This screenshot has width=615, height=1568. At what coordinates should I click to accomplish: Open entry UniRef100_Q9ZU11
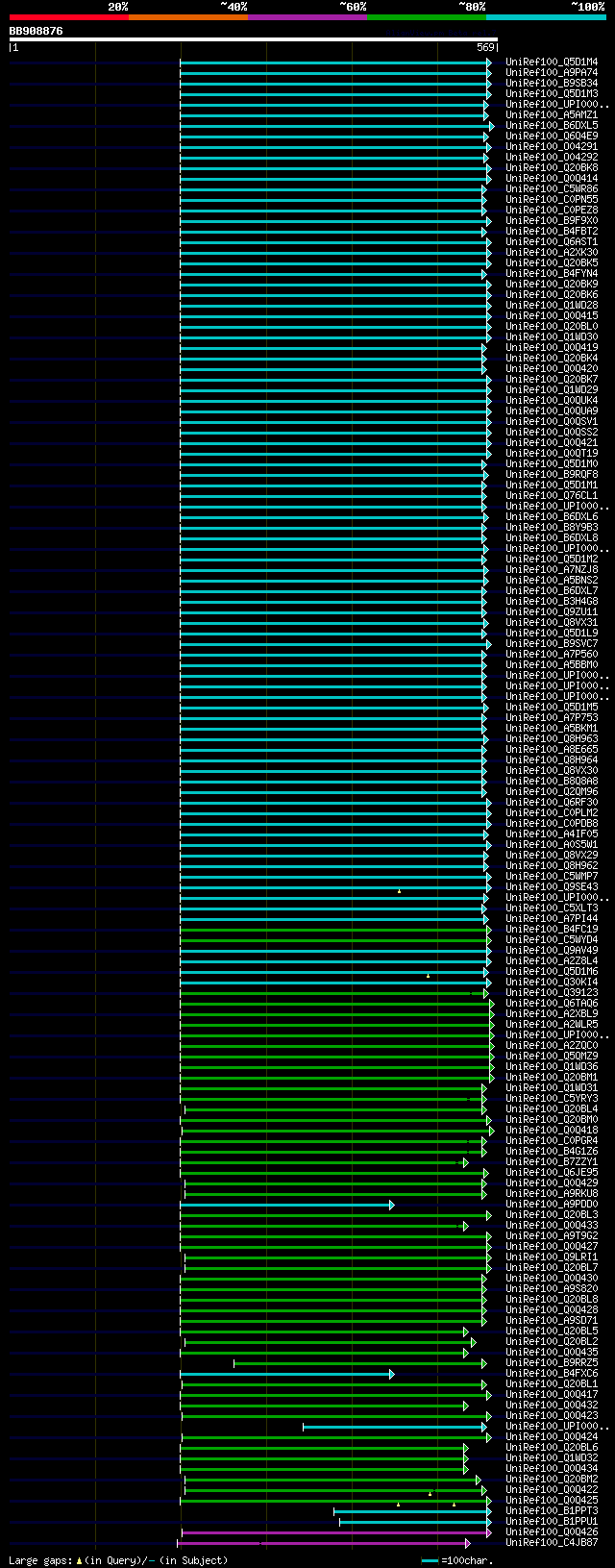552,612
